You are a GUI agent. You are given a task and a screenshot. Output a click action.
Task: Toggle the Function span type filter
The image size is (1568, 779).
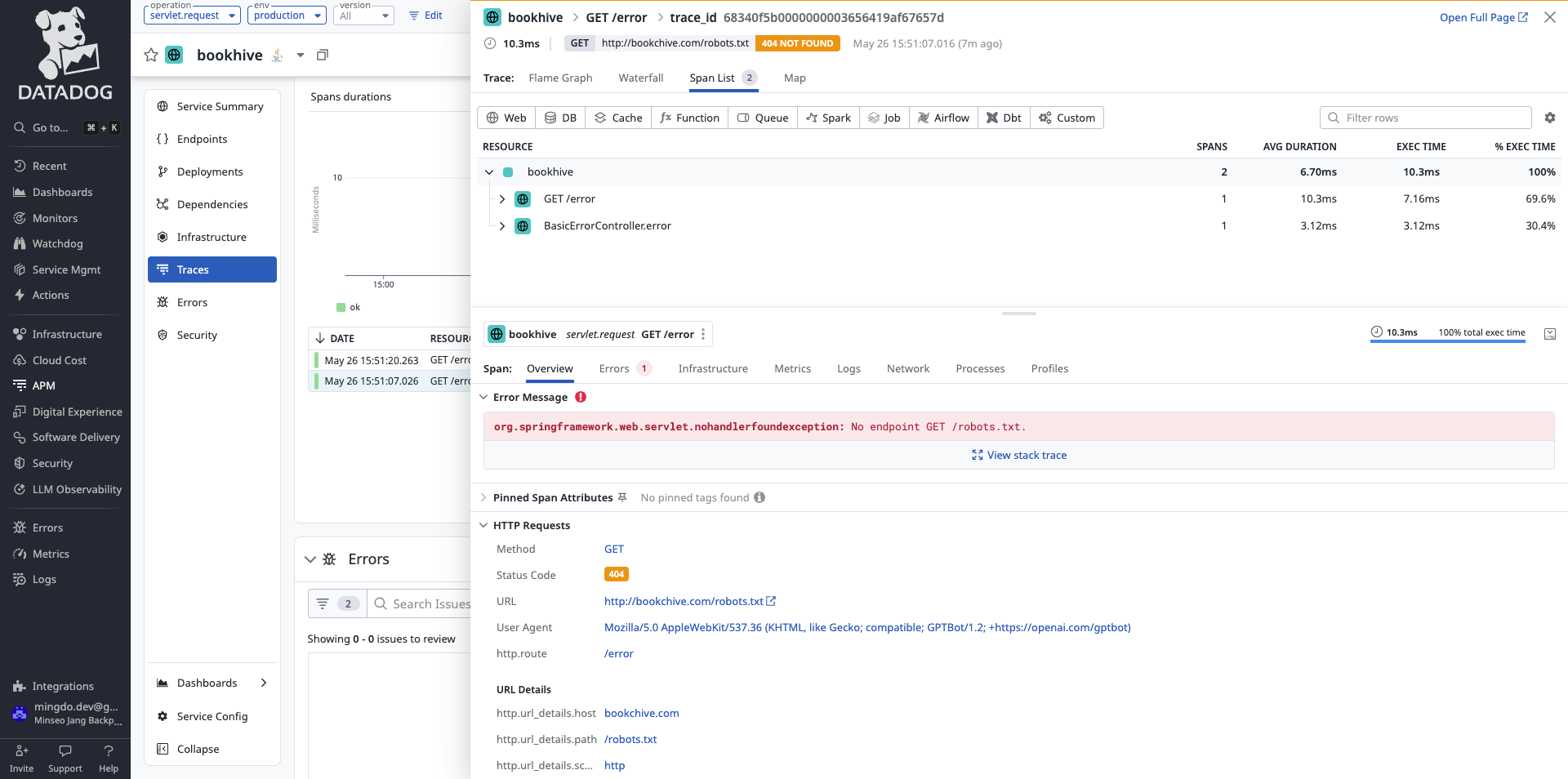[x=689, y=118]
